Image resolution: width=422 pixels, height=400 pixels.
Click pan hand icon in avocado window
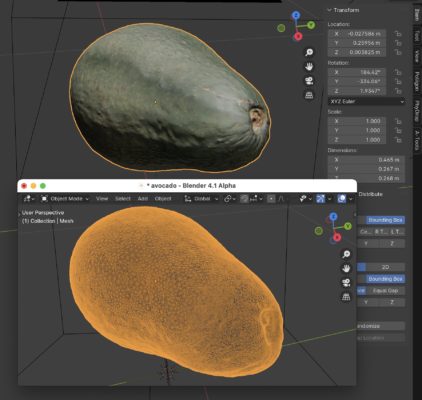[x=346, y=268]
